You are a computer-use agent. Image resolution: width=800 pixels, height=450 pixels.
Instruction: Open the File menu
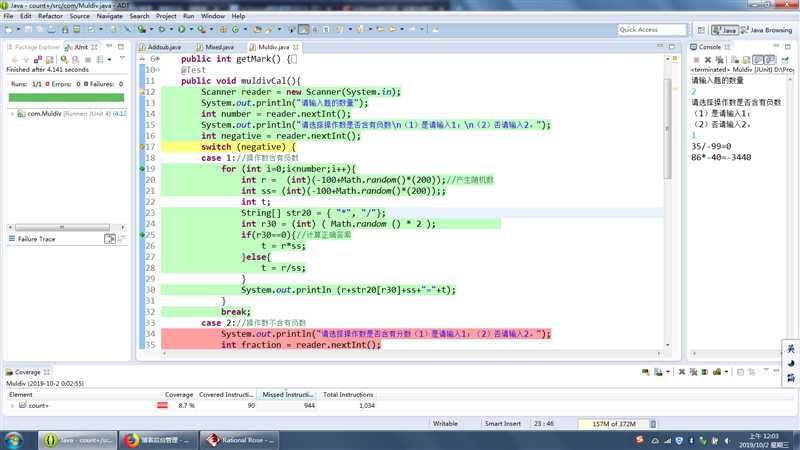pyautogui.click(x=8, y=16)
